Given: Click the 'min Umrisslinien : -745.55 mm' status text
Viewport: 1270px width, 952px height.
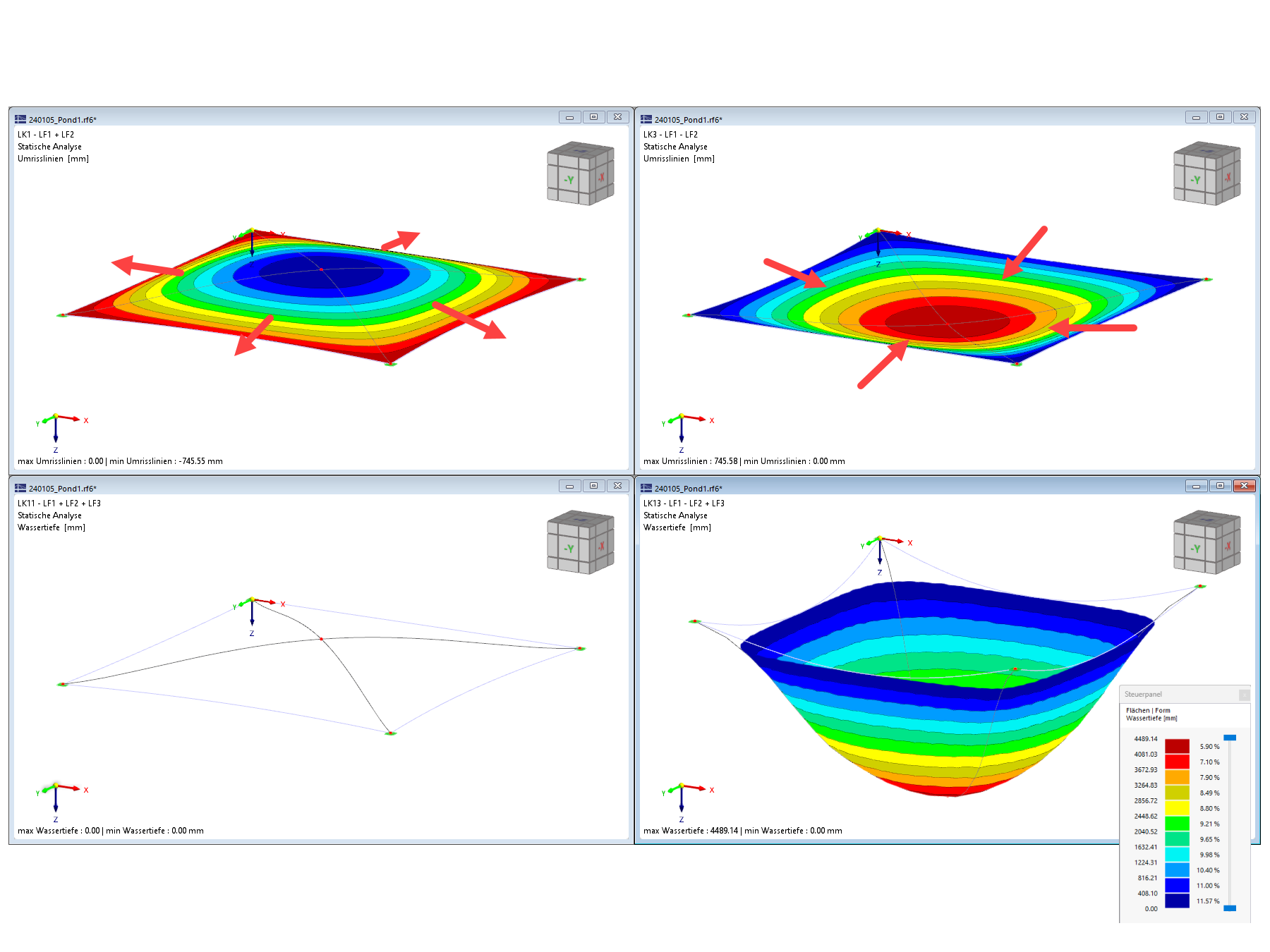Looking at the screenshot, I should [166, 461].
